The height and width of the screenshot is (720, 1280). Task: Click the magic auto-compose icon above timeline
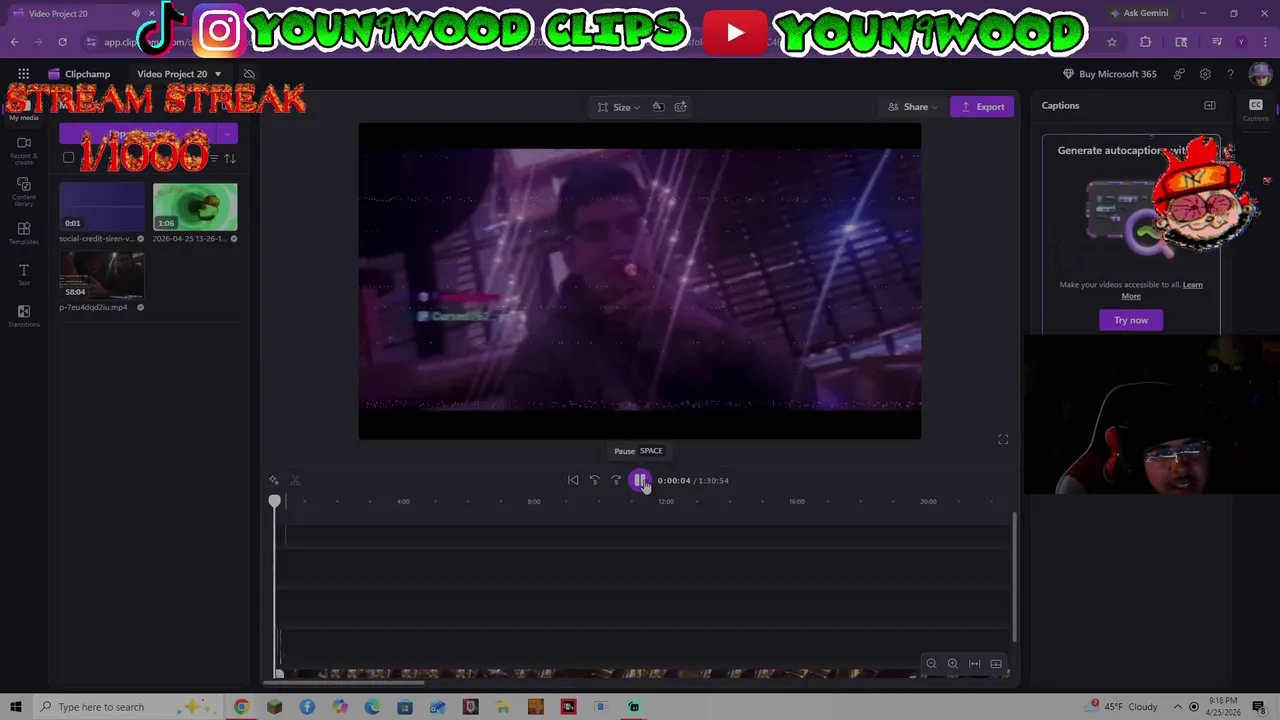tap(274, 480)
